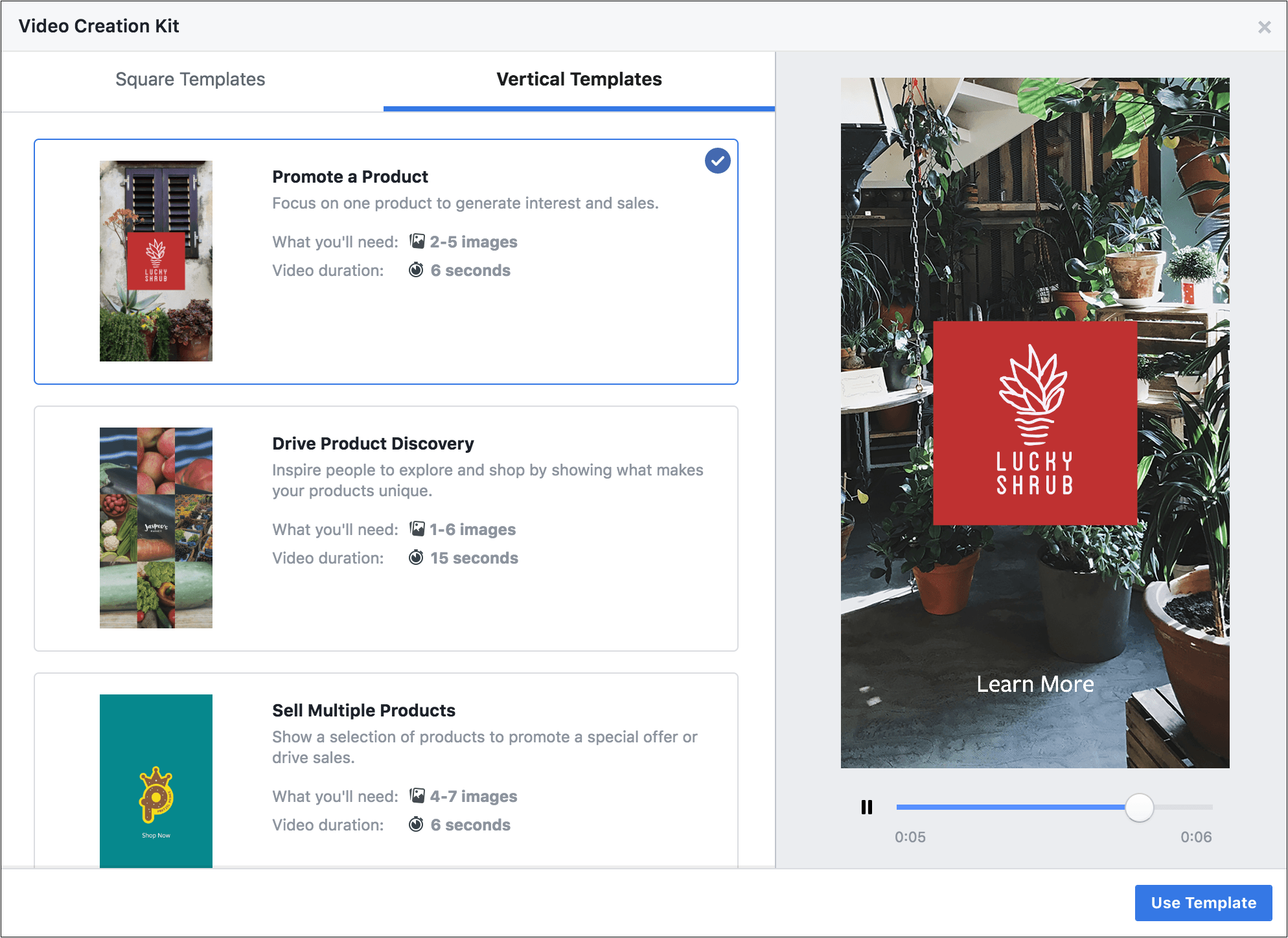The height and width of the screenshot is (938, 1288).
Task: Switch to the Square Templates tab
Action: [190, 80]
